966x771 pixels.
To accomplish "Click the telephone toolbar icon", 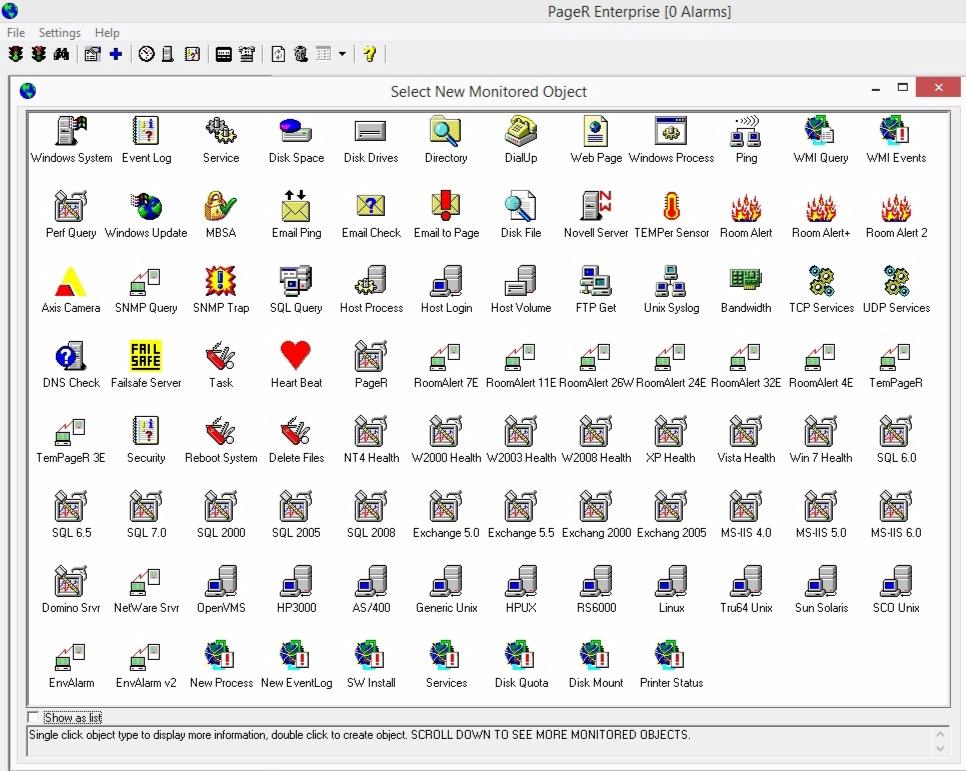I will [x=247, y=54].
